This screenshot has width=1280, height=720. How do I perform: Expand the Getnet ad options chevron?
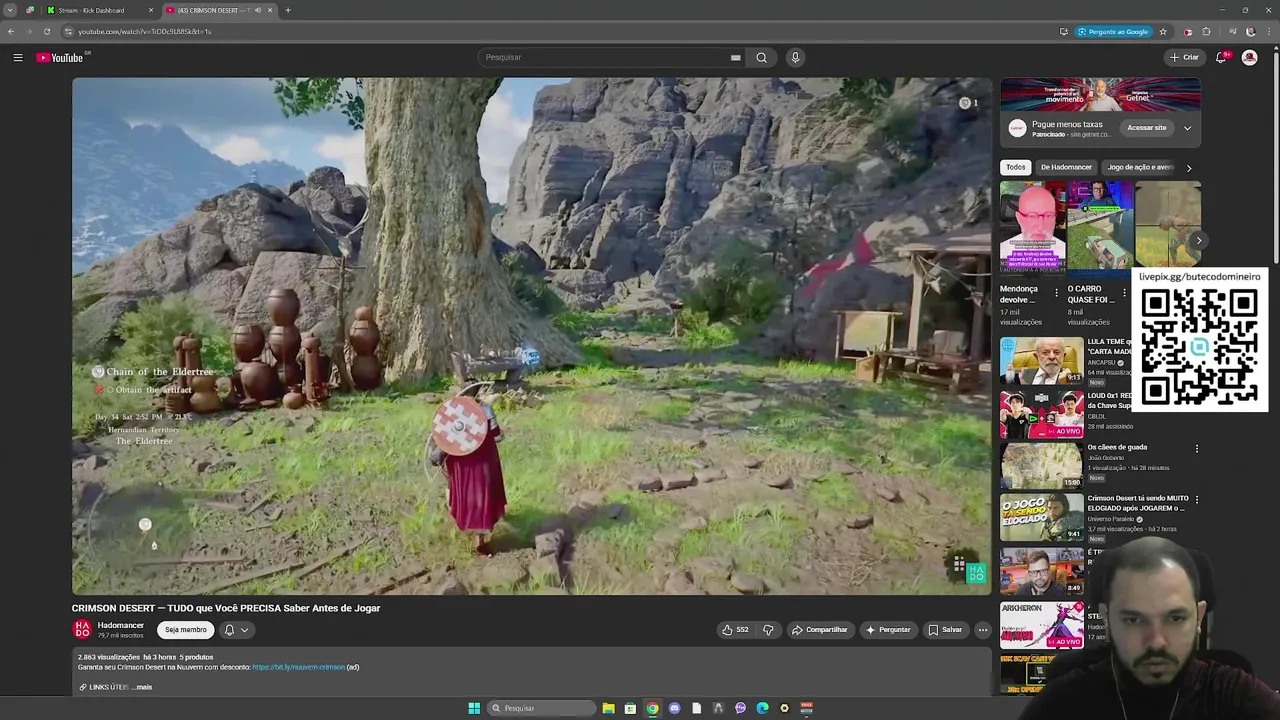[1187, 128]
